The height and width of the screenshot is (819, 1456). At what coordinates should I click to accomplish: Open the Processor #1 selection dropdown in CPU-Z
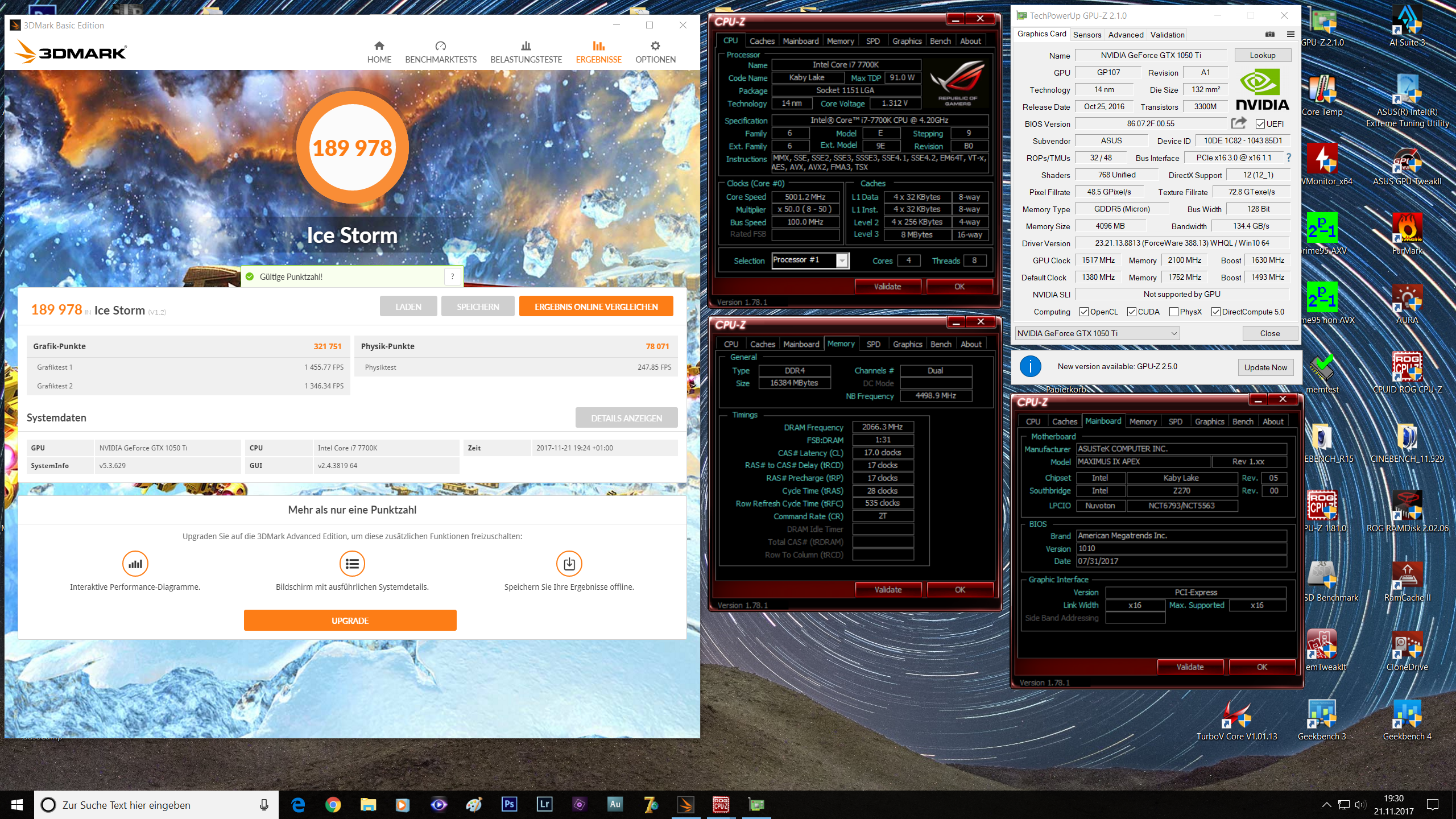[x=810, y=260]
